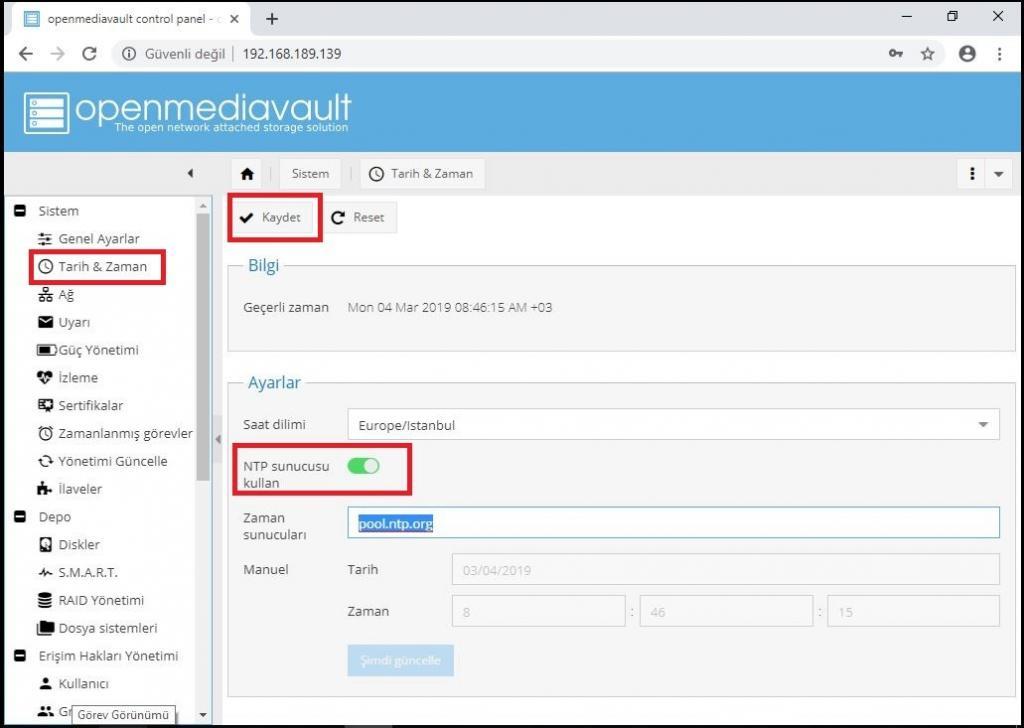This screenshot has height=728, width=1024.
Task: Click the RAID Yönetimi database icon
Action: [45, 600]
